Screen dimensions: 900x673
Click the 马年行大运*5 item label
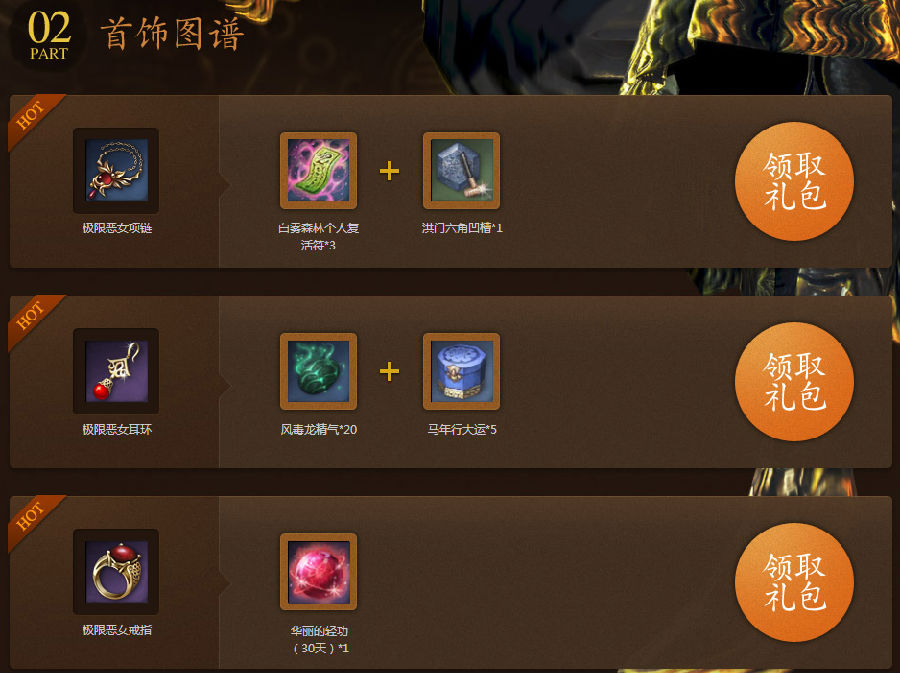(462, 429)
